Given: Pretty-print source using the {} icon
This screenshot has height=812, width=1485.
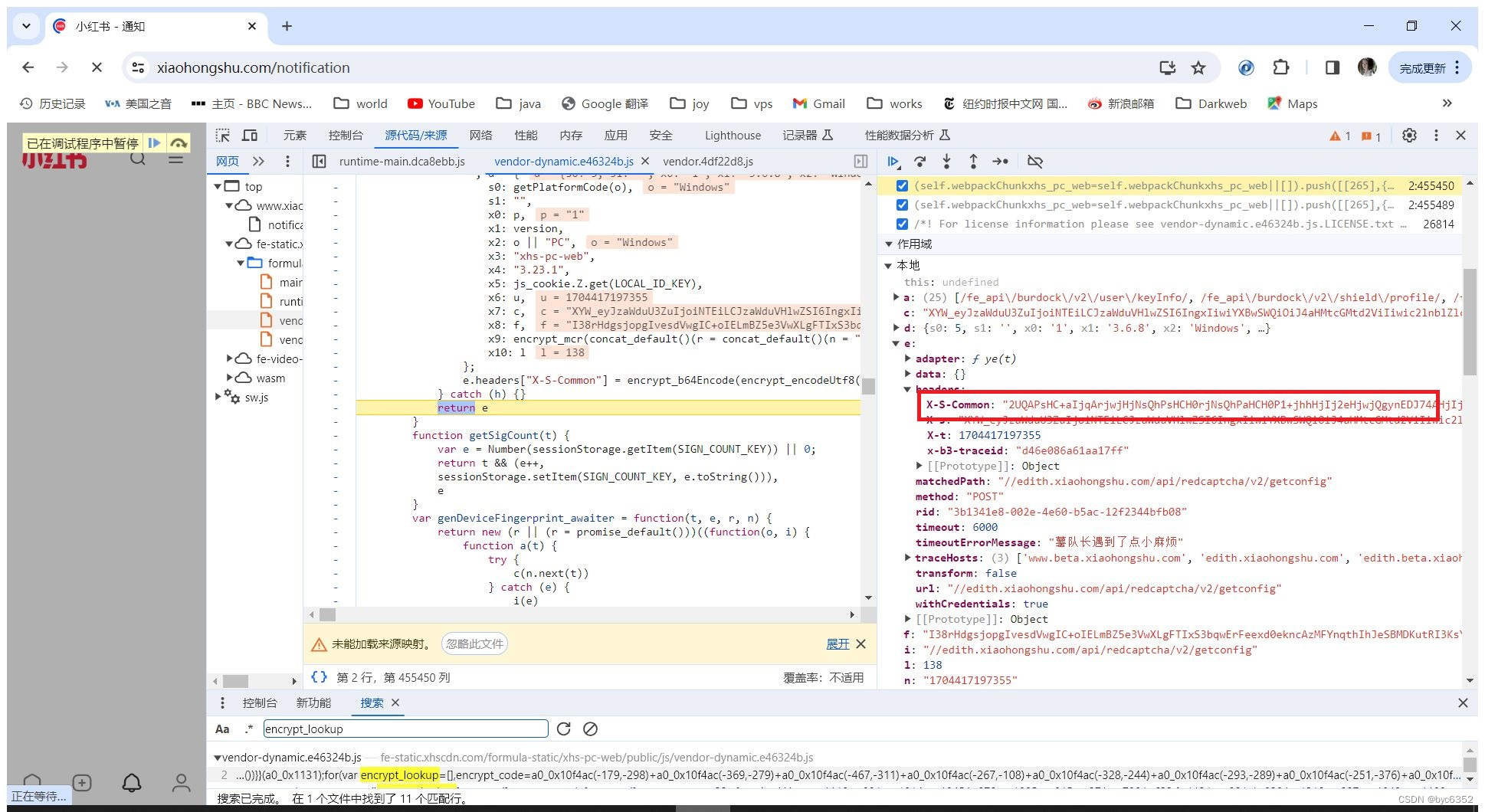Looking at the screenshot, I should click(x=320, y=677).
